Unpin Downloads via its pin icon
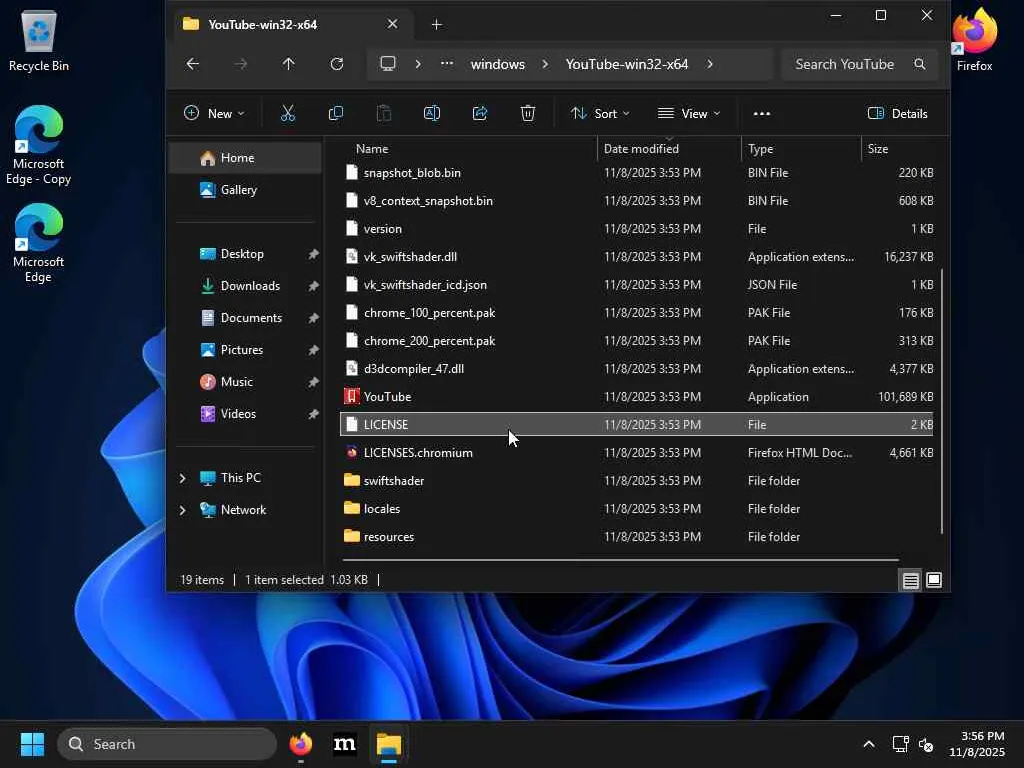Viewport: 1024px width, 768px height. [313, 286]
